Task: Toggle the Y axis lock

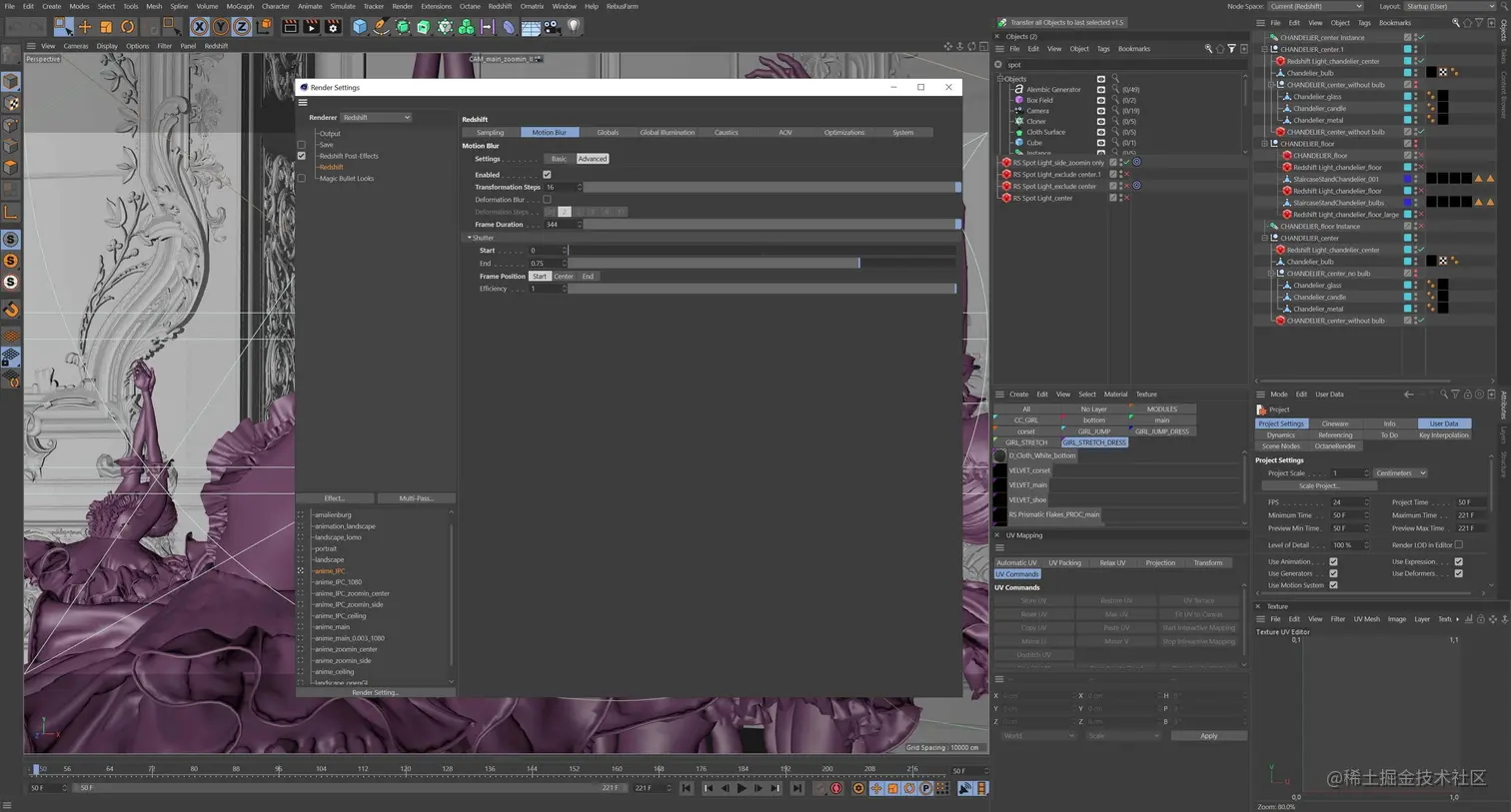Action: 221,27
